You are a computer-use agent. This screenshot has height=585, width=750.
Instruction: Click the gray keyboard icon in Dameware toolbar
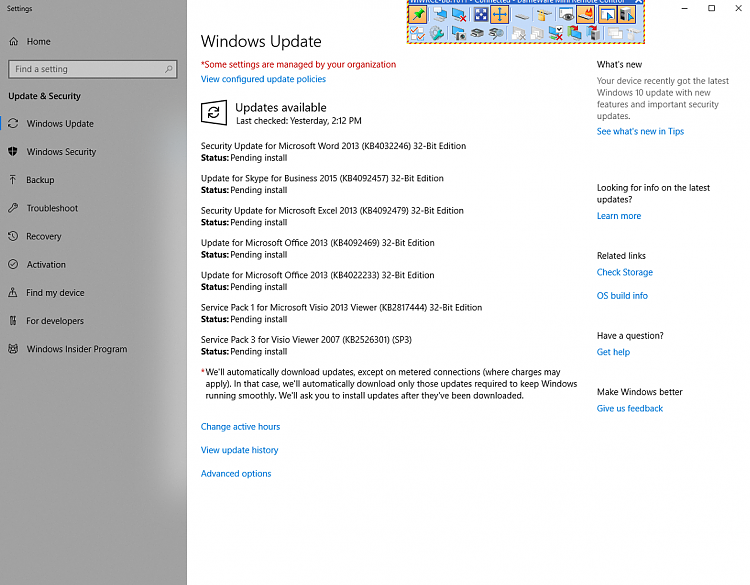coord(522,16)
